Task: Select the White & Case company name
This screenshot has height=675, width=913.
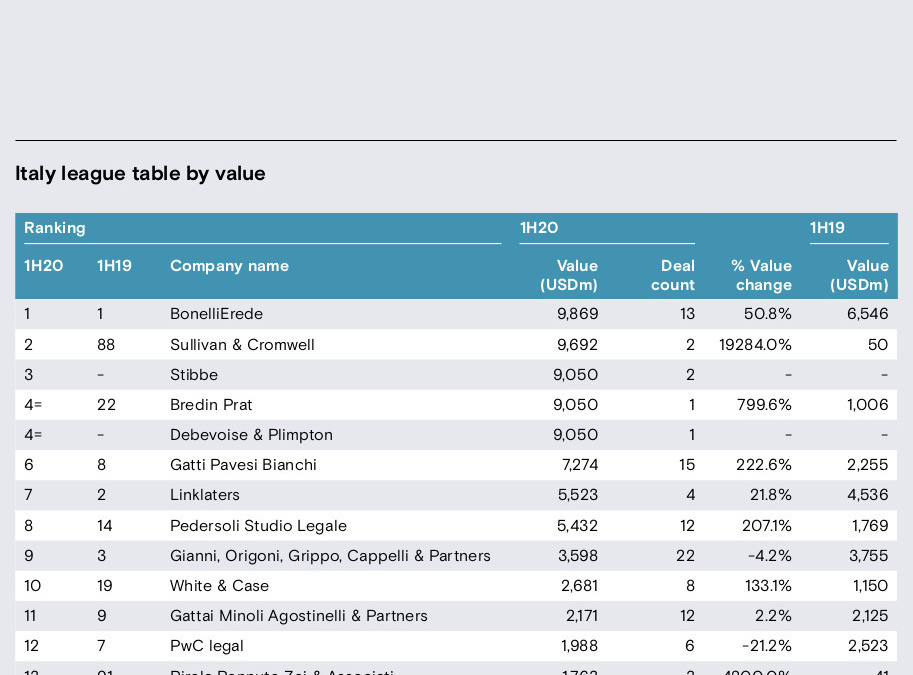Action: point(220,586)
